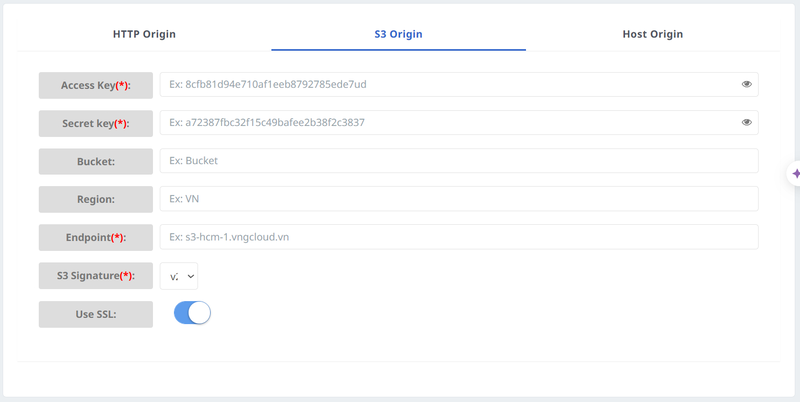800x402 pixels.
Task: Select the S3 Origin tab
Action: [398, 34]
